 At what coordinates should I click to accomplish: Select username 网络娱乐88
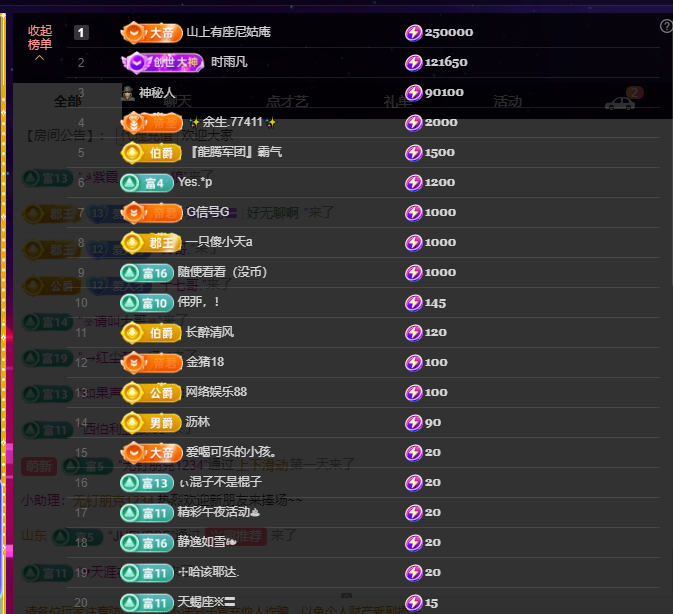coord(216,392)
